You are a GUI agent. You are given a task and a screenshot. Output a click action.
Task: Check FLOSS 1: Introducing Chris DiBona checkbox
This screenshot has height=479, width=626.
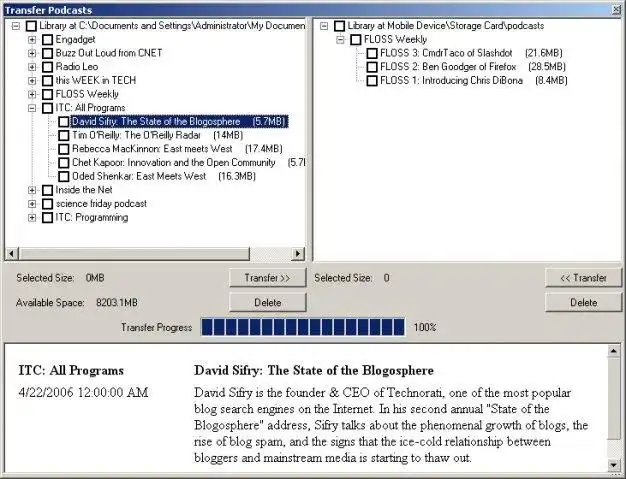click(x=372, y=81)
